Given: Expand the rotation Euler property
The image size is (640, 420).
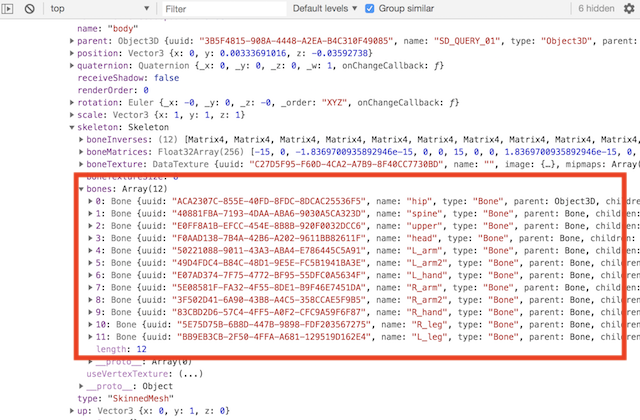Looking at the screenshot, I should click(x=72, y=102).
